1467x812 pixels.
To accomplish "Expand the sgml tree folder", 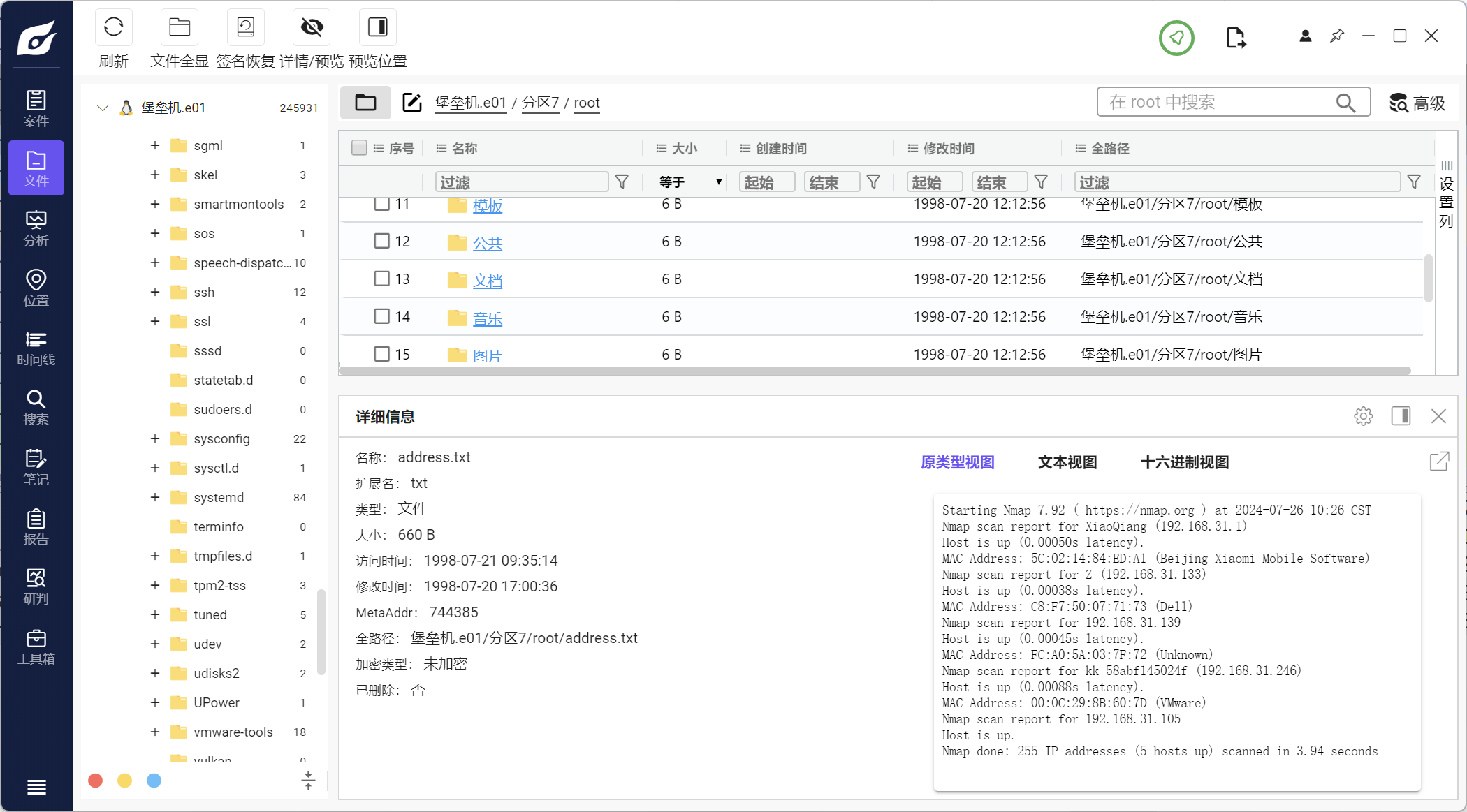I will tap(155, 145).
